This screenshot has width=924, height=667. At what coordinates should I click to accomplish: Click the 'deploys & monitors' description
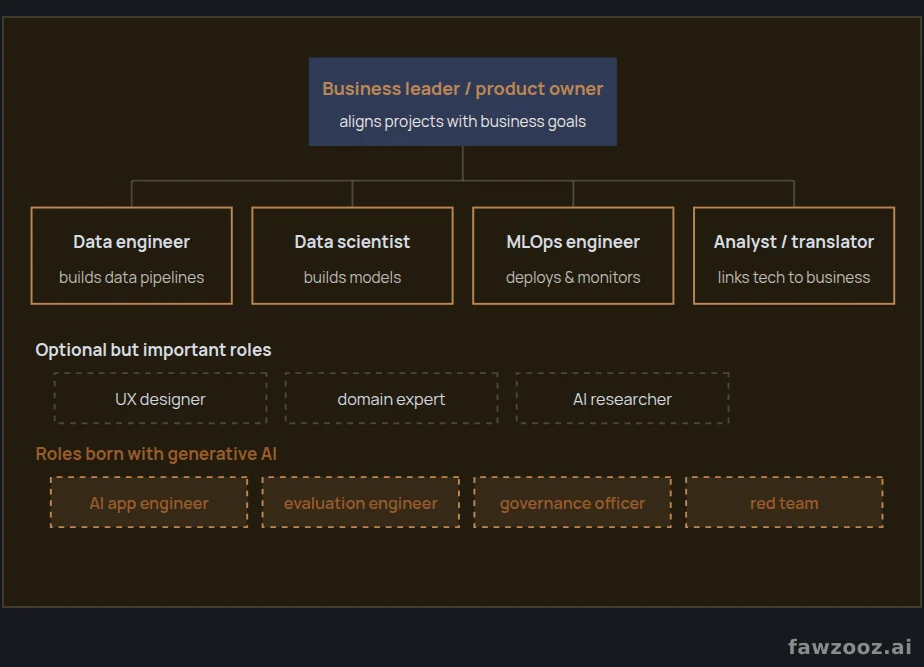point(573,277)
